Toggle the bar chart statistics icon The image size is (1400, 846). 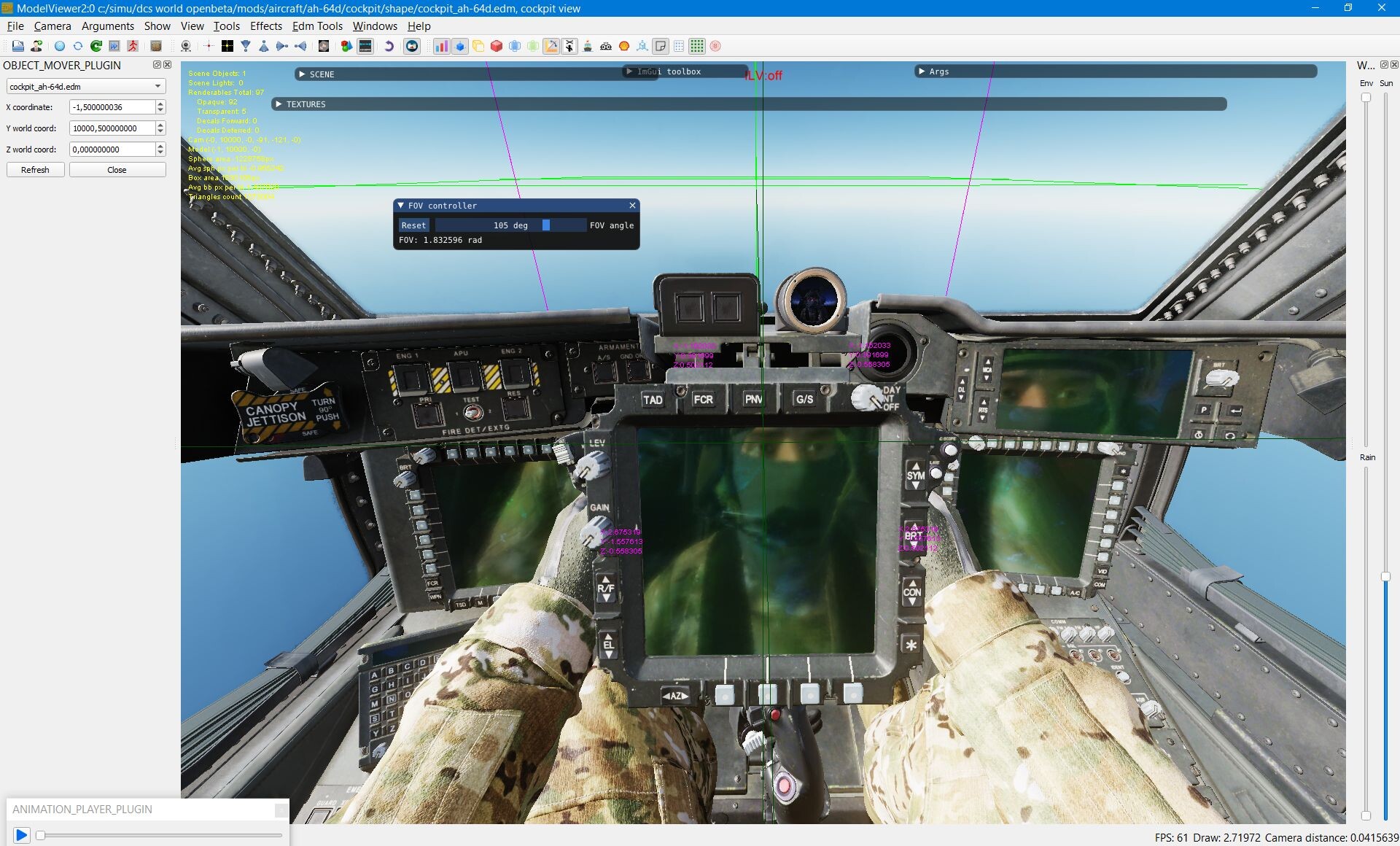point(442,46)
